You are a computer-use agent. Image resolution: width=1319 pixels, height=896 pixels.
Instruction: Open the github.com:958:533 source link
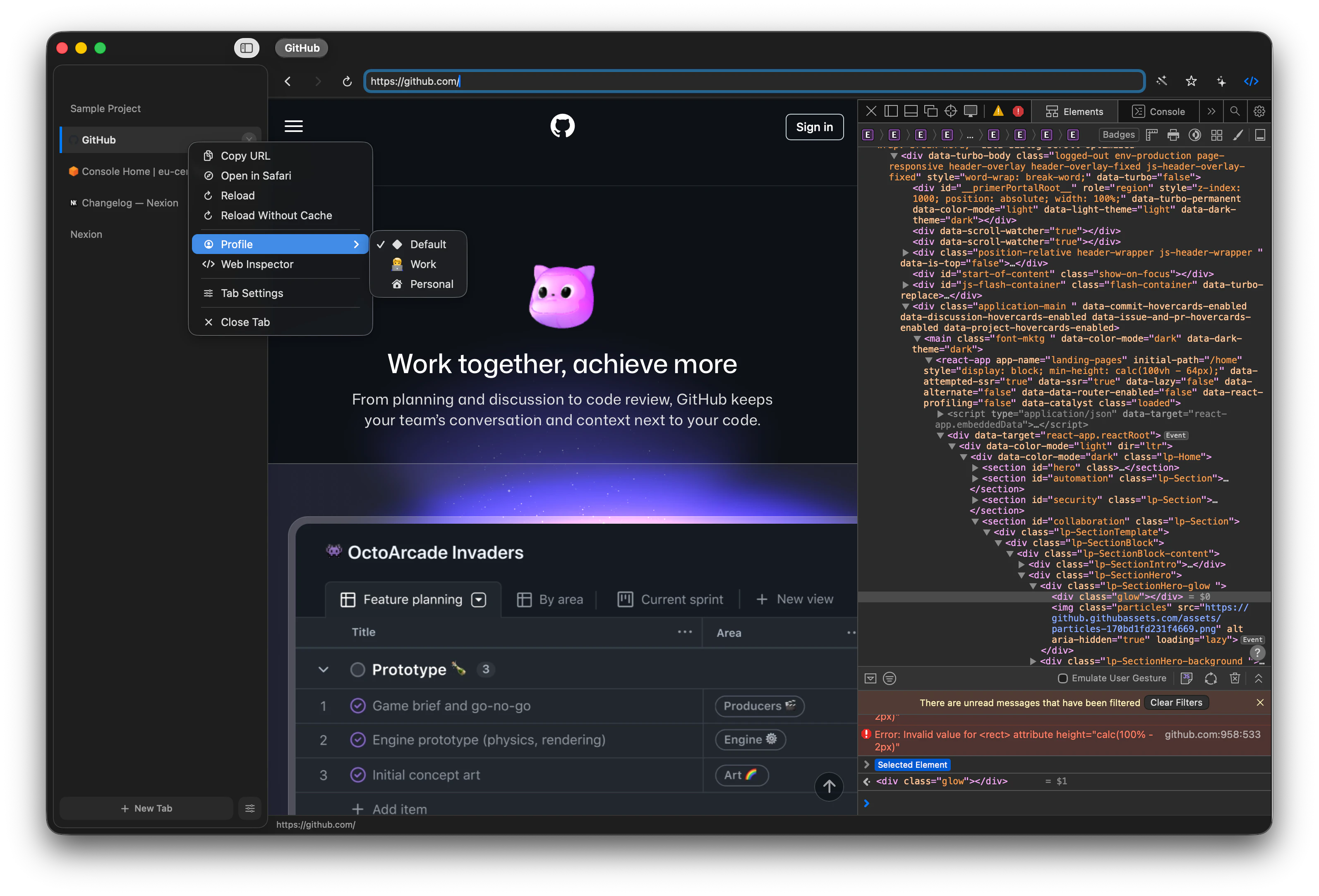coord(1212,734)
